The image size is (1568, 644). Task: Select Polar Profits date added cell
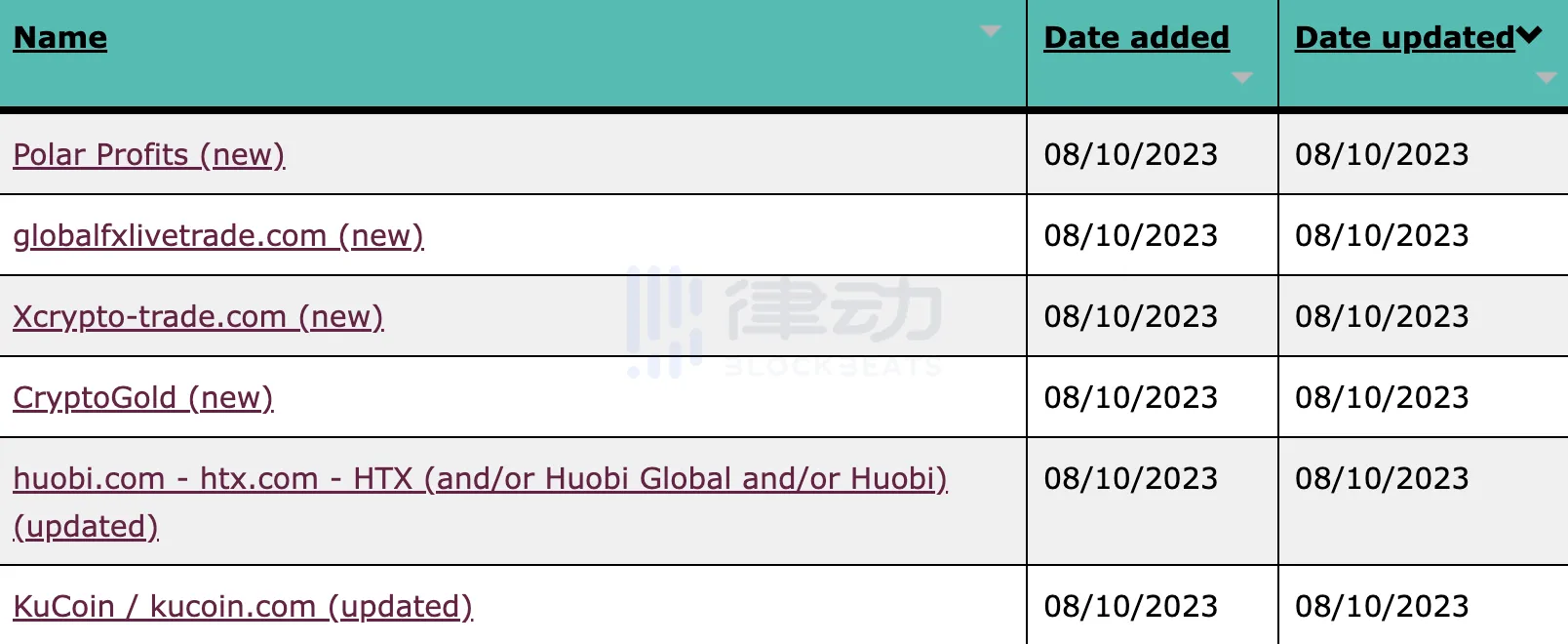tap(1153, 154)
